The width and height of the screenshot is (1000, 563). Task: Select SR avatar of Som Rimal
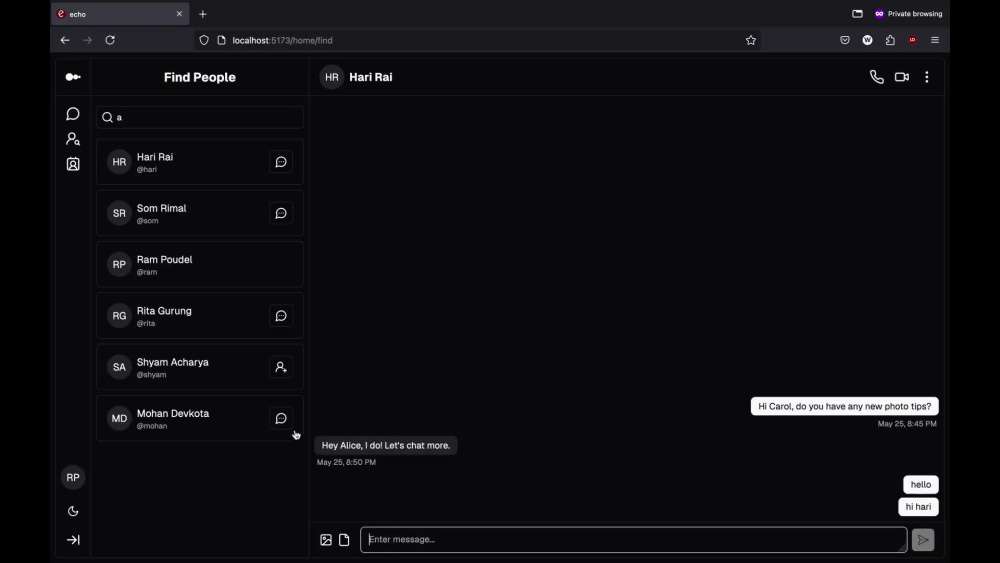(119, 214)
